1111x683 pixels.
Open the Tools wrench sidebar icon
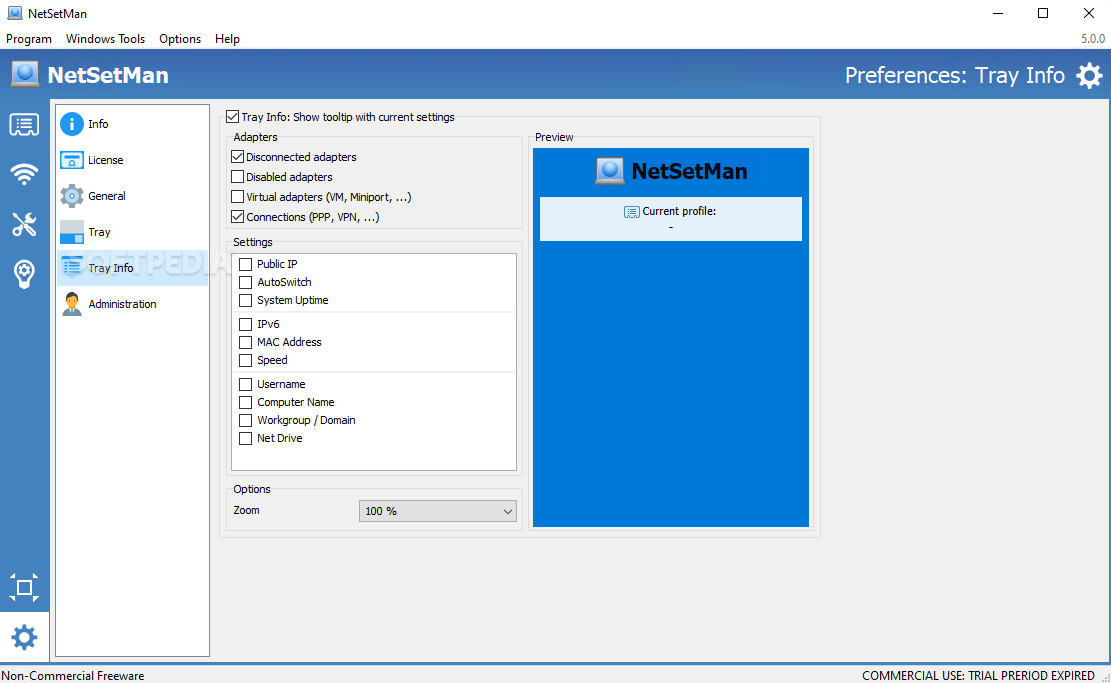(x=24, y=224)
